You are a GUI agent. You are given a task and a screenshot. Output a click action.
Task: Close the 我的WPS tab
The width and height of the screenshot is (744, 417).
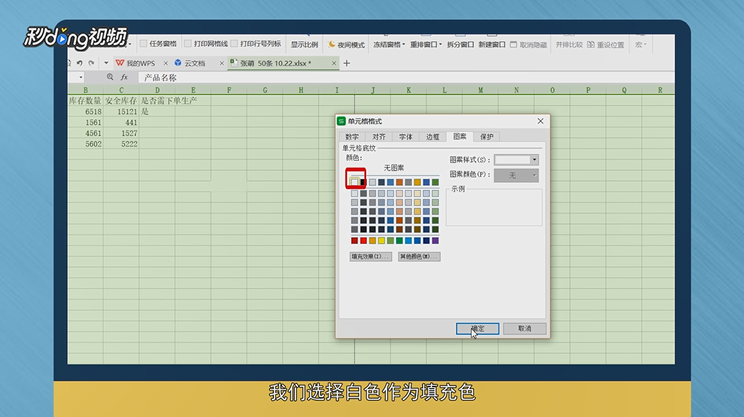pyautogui.click(x=166, y=63)
